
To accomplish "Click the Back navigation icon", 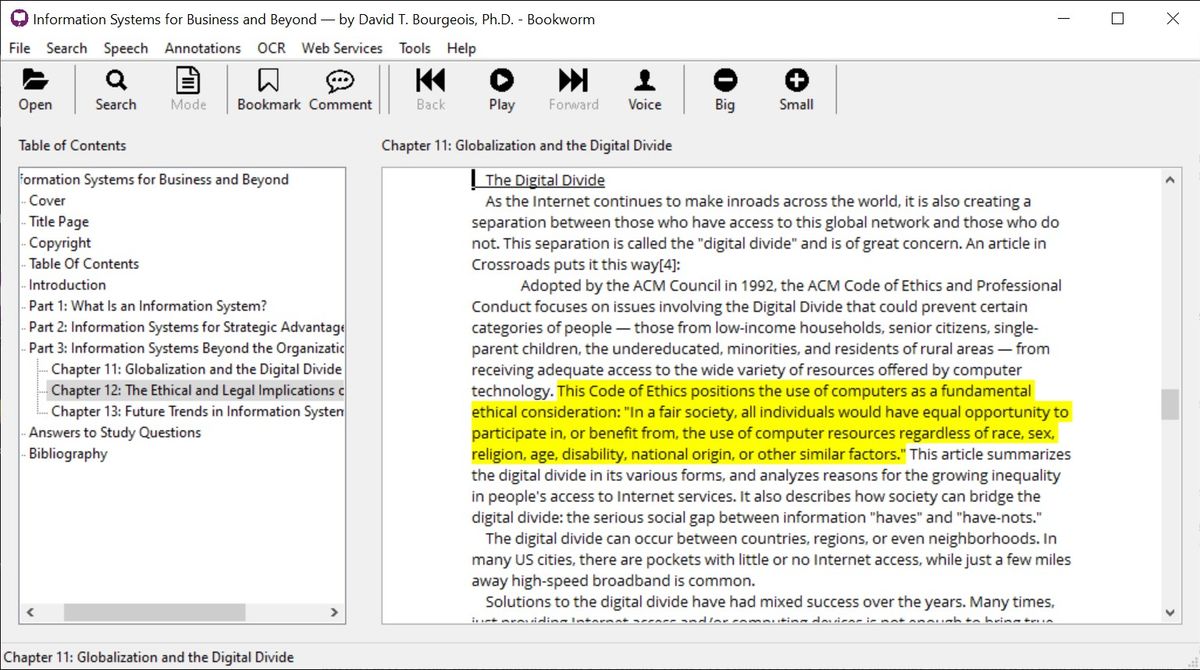I will click(x=429, y=88).
